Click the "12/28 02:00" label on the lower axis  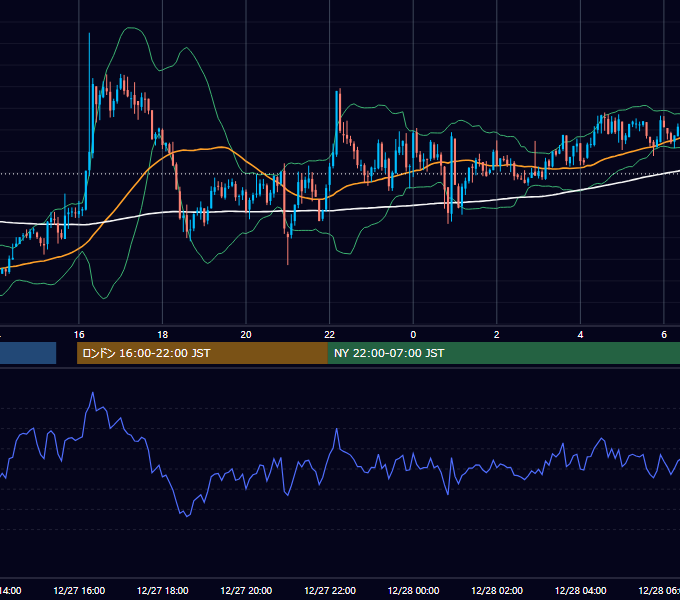(x=497, y=590)
